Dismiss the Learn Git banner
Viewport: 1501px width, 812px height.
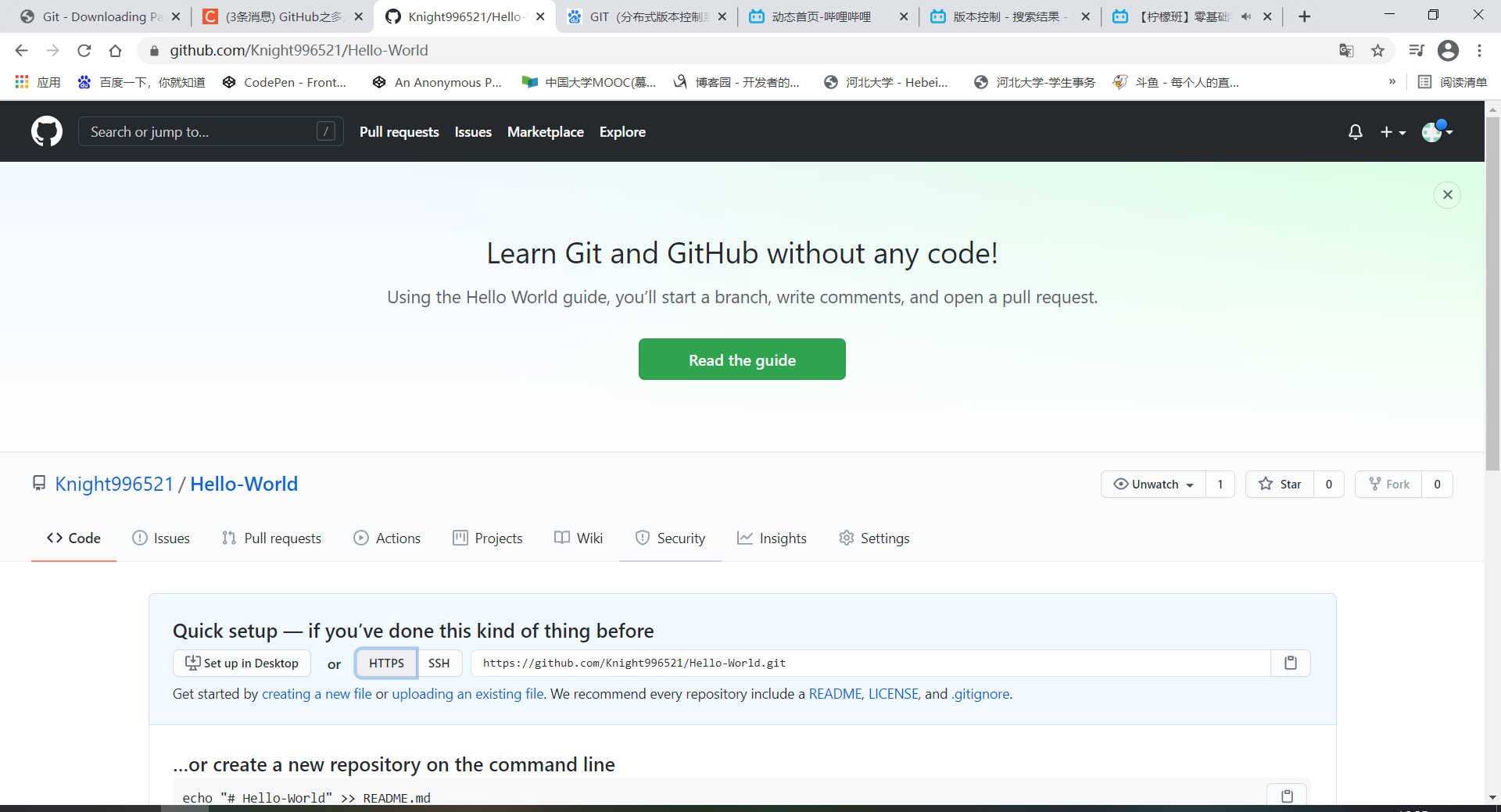(1448, 195)
